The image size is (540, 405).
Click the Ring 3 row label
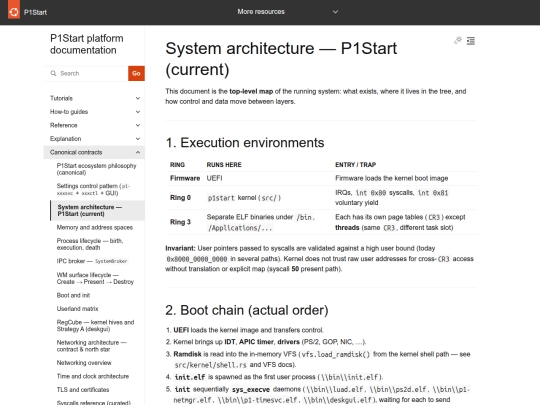[x=180, y=222]
